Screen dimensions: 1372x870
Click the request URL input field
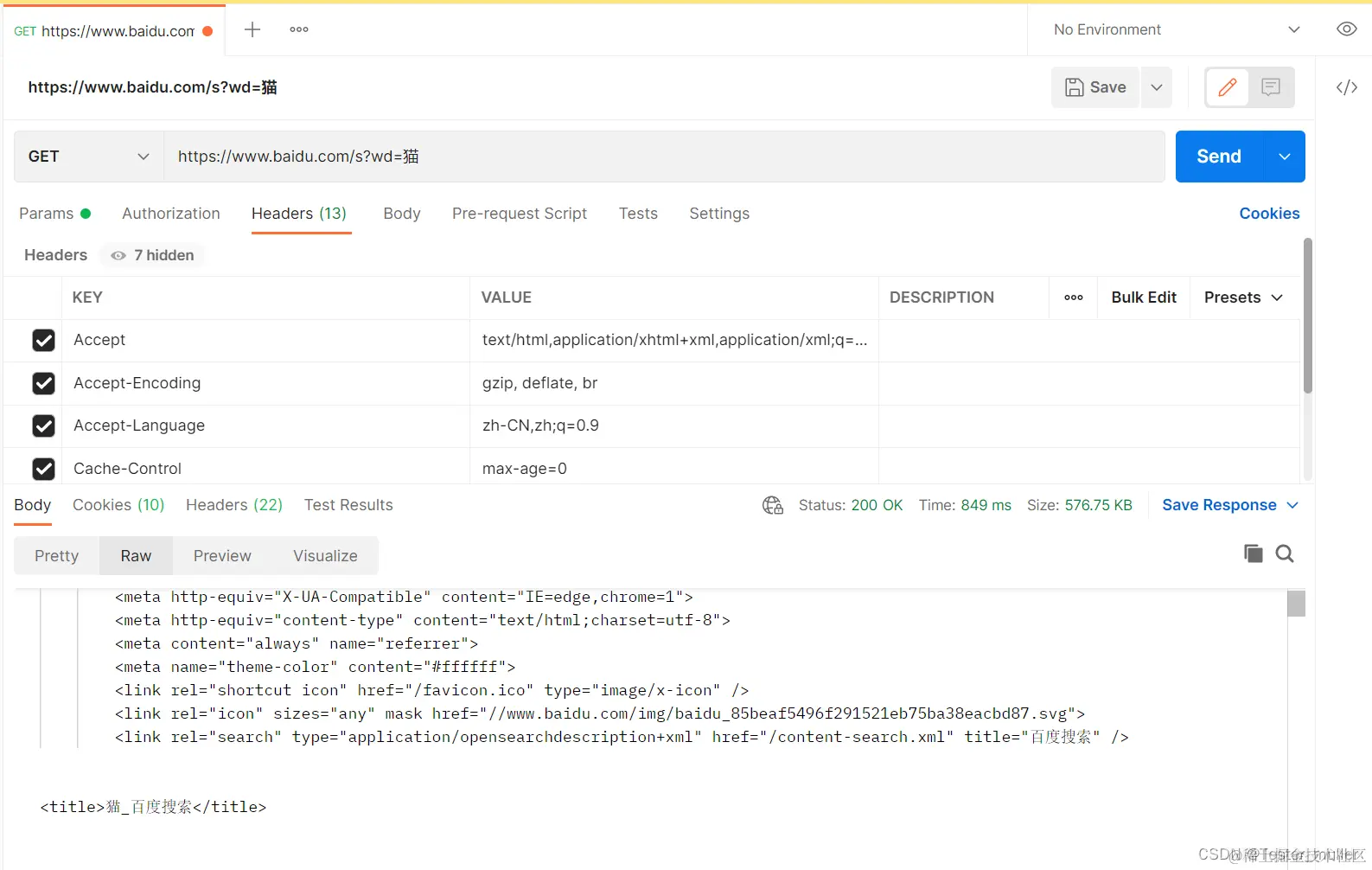664,157
